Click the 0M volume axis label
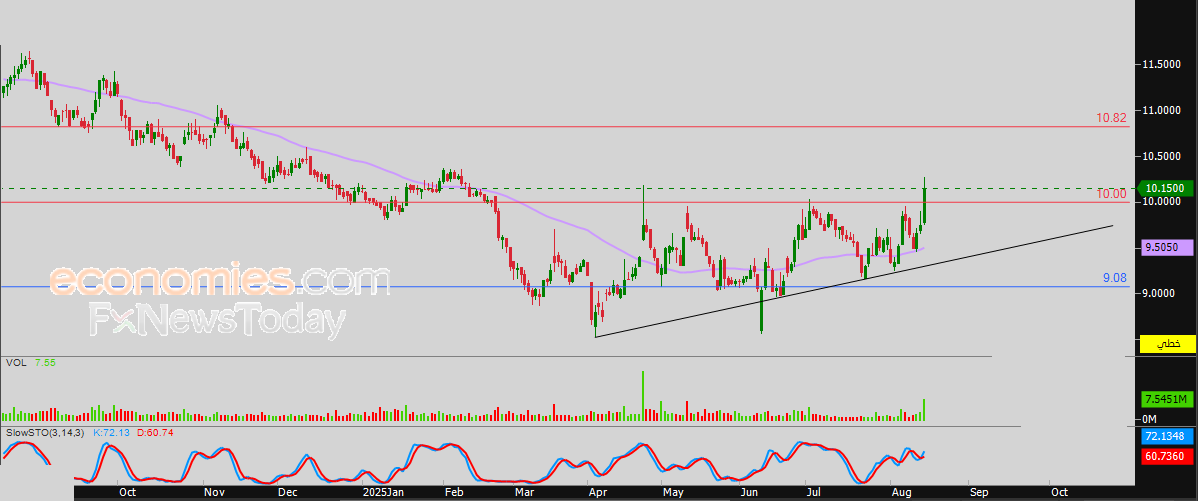1198x501 pixels. coord(1149,419)
